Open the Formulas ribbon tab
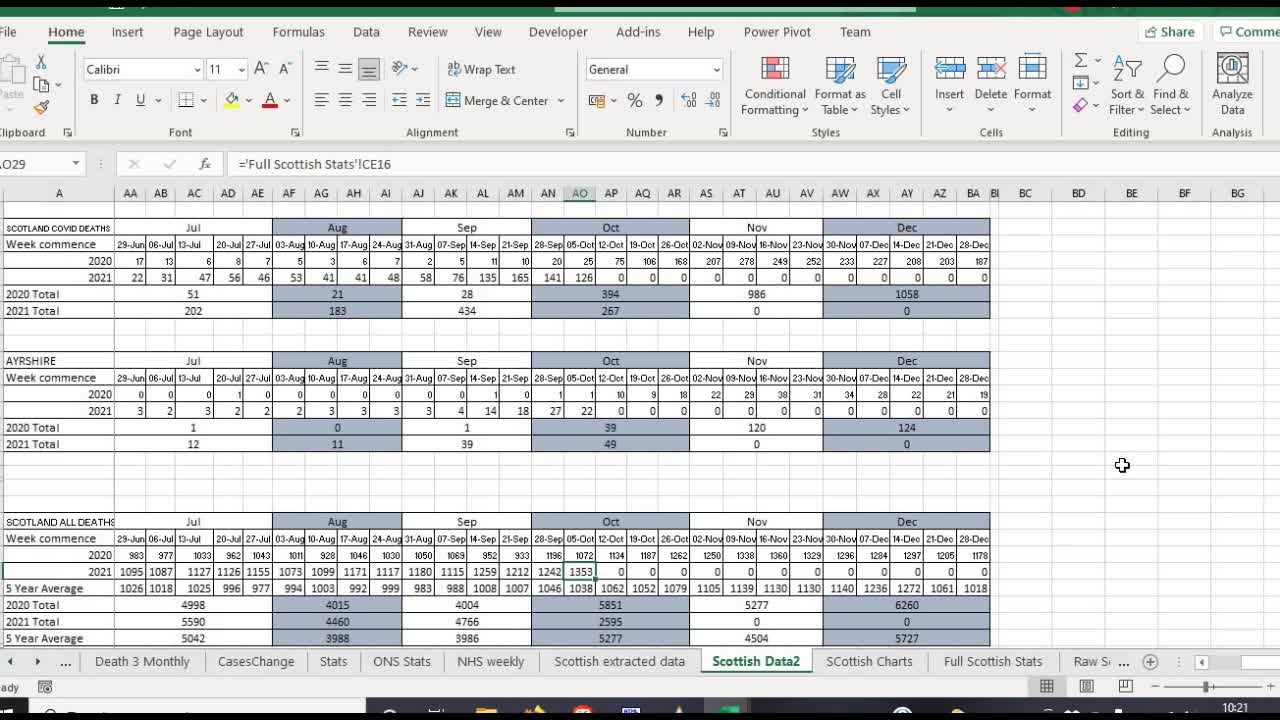This screenshot has width=1280, height=720. 298,32
